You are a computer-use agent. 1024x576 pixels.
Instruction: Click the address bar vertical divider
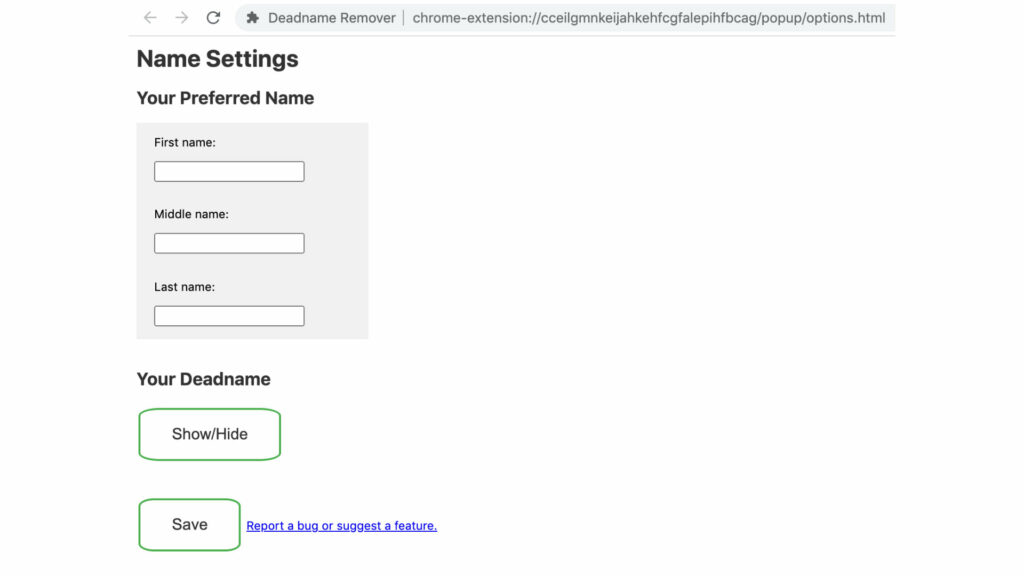pos(404,18)
